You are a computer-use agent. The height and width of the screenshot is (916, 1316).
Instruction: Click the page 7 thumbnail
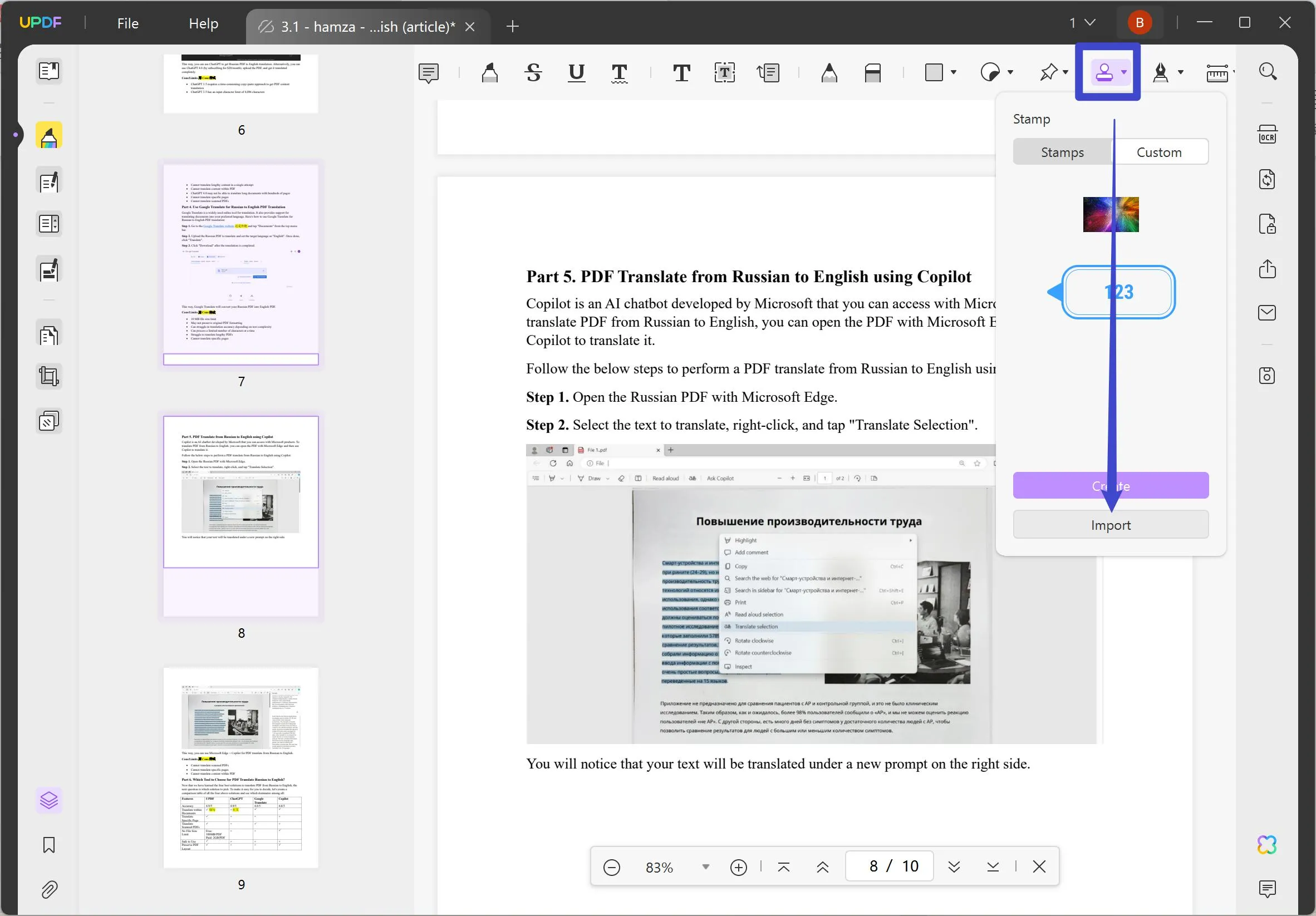[241, 264]
